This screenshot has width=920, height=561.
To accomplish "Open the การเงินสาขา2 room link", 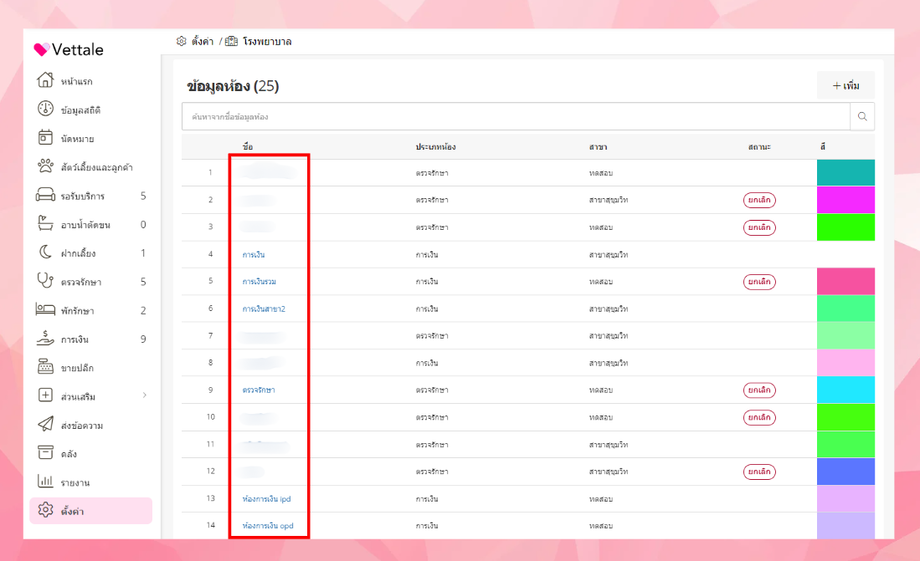I will coord(263,309).
